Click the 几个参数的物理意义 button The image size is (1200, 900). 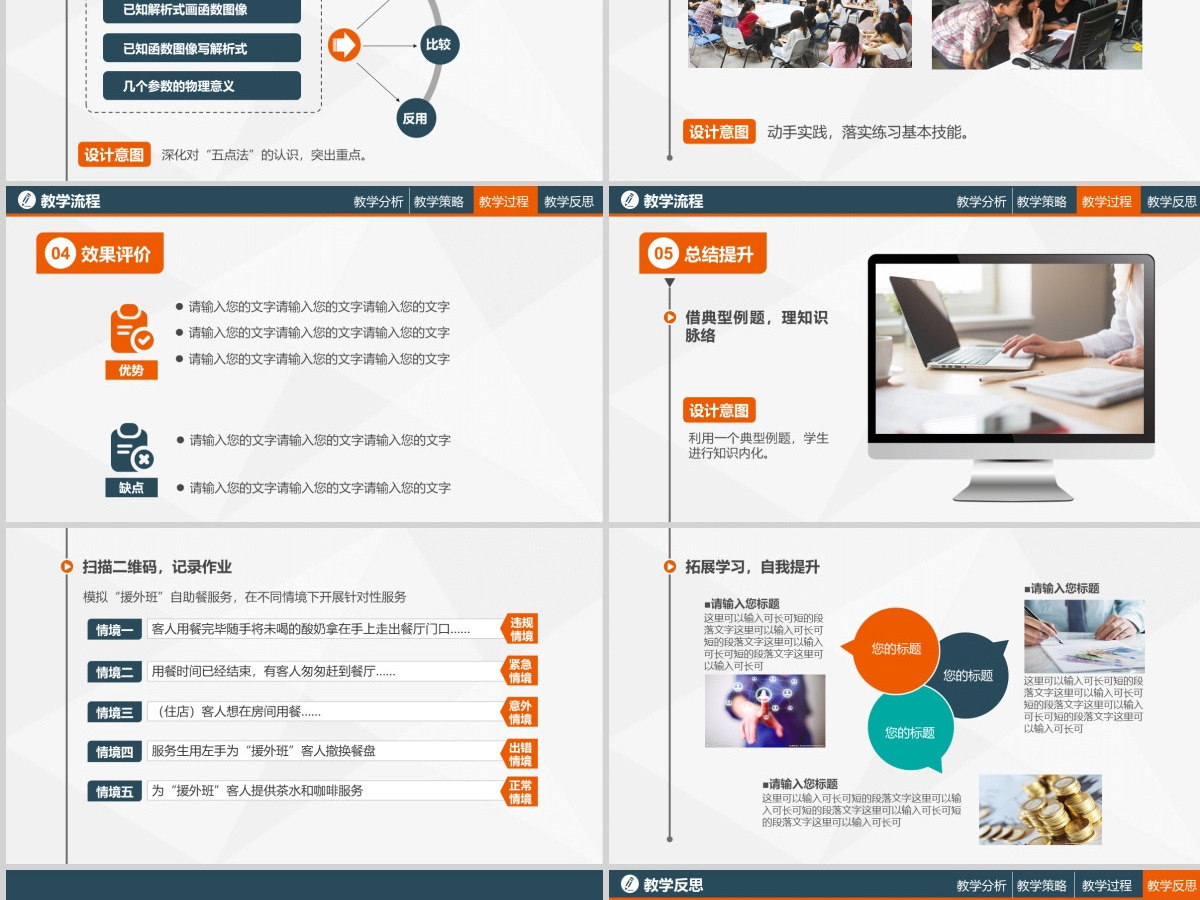201,86
